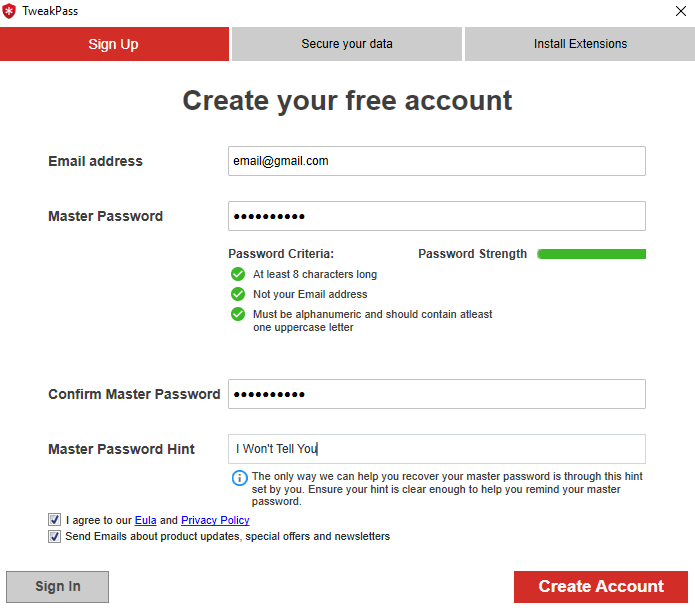Switch to the Sign Up tab
Image resolution: width=695 pixels, height=610 pixels.
point(114,44)
